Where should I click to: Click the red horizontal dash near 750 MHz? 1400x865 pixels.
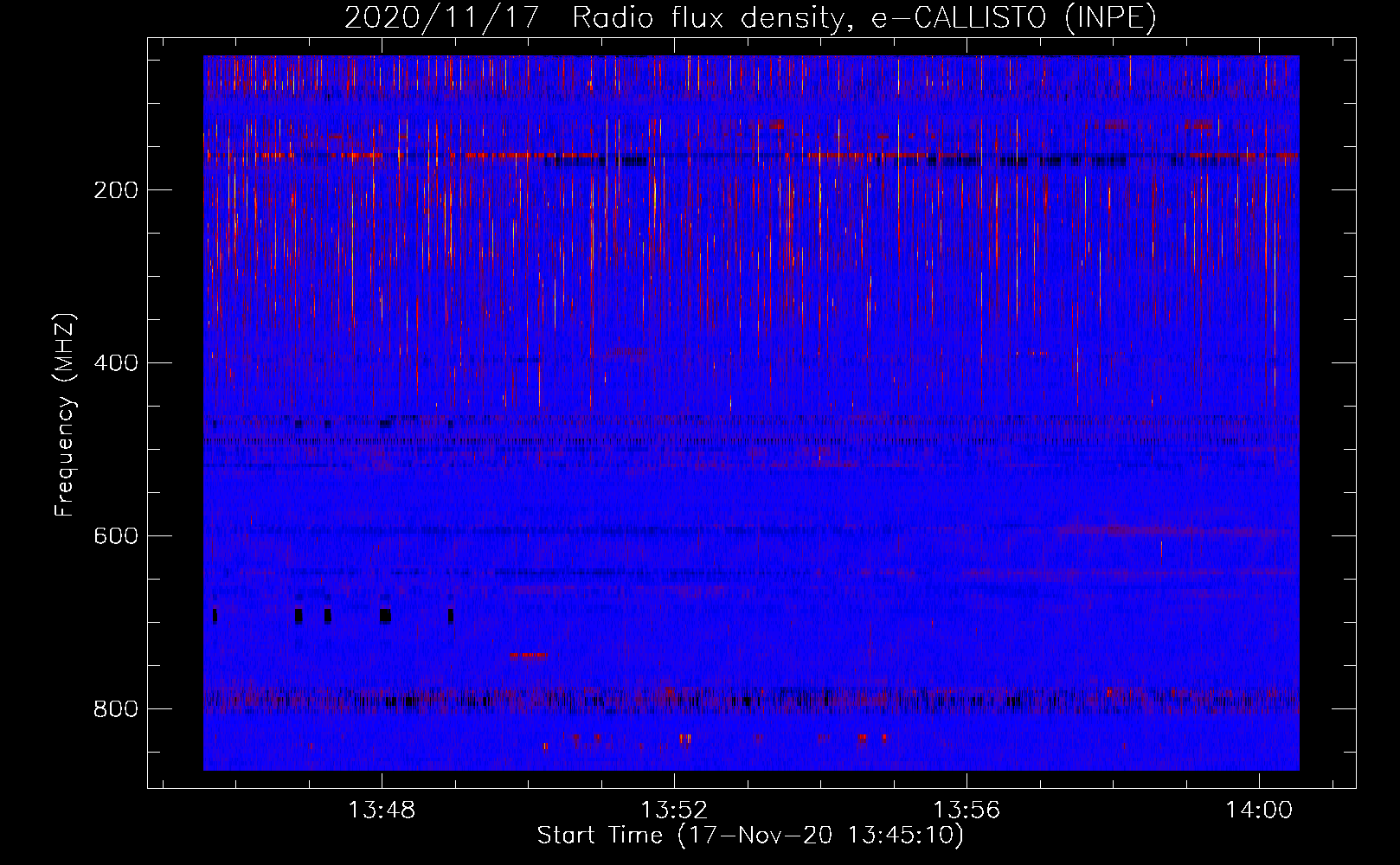point(529,656)
